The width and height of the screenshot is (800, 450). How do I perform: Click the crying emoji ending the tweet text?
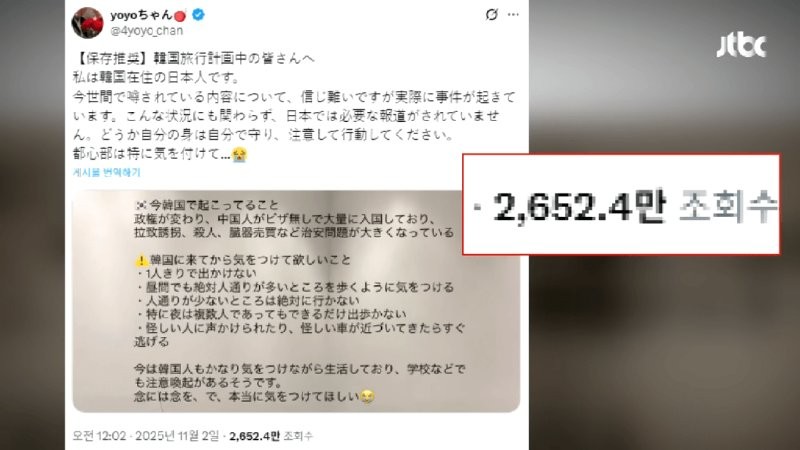point(239,154)
